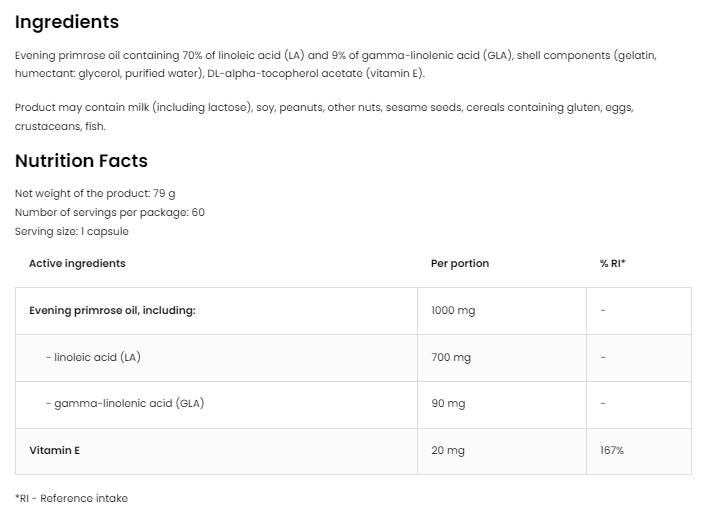The width and height of the screenshot is (707, 516).
Task: Select the linoleic acid (LA) row label
Action: click(x=93, y=357)
